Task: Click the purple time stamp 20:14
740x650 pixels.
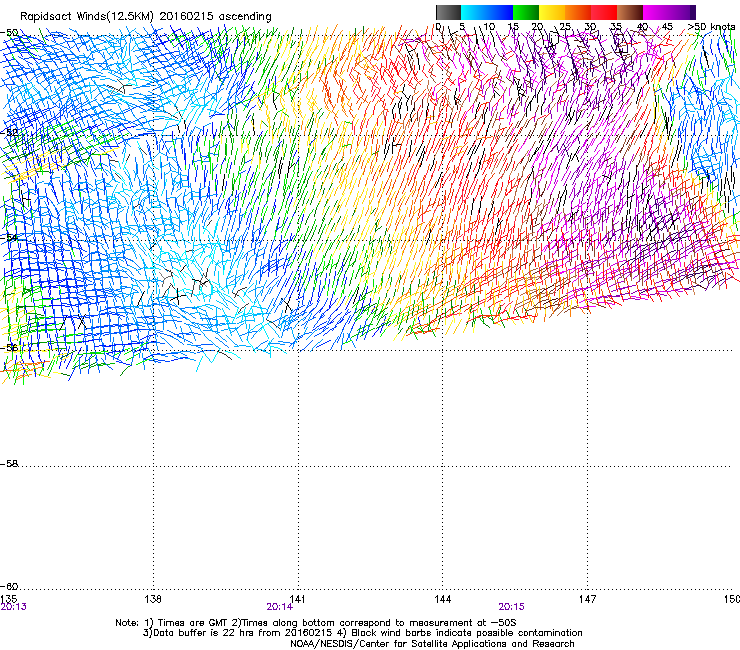Action: tap(279, 607)
